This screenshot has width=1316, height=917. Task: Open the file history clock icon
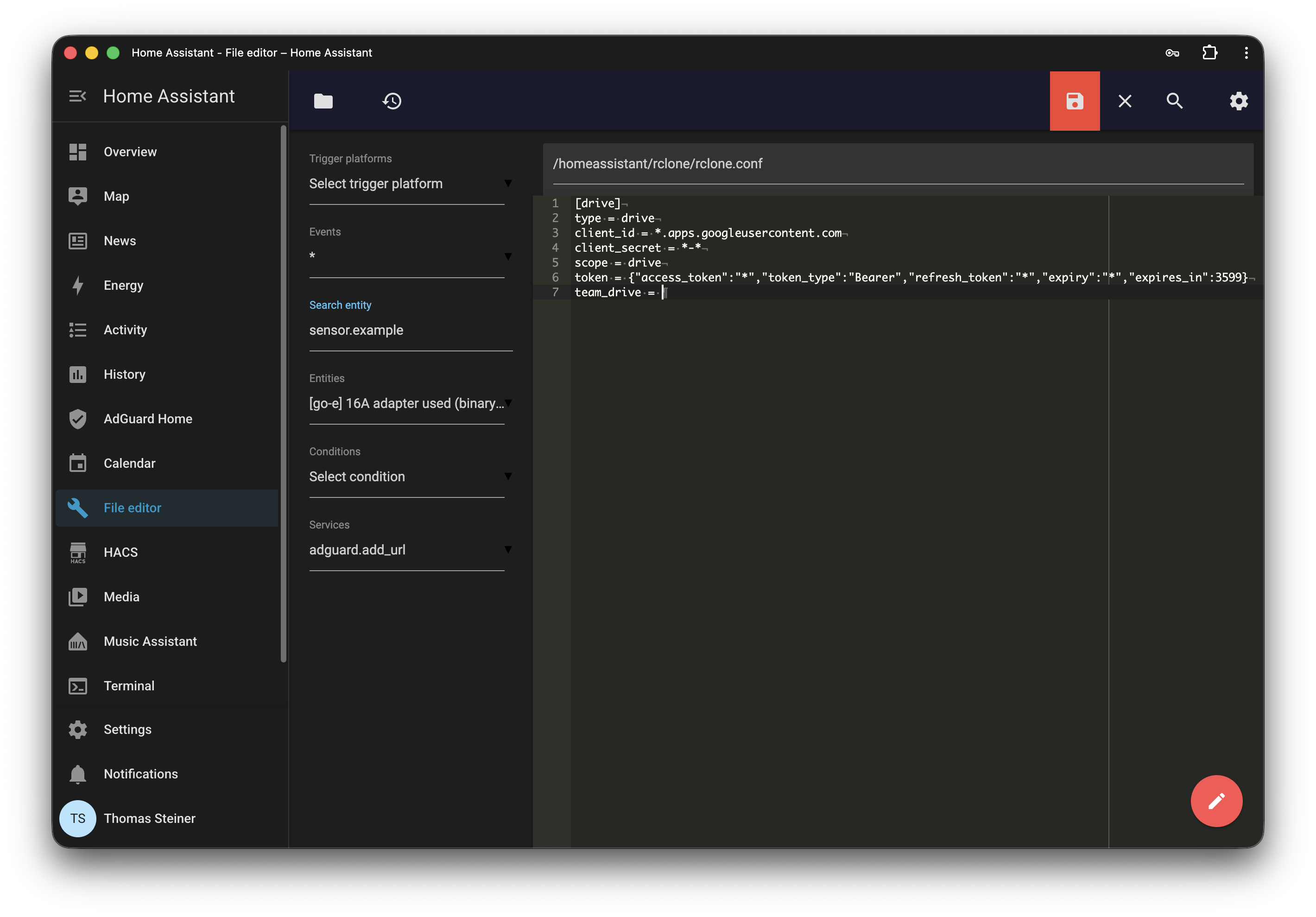point(392,101)
